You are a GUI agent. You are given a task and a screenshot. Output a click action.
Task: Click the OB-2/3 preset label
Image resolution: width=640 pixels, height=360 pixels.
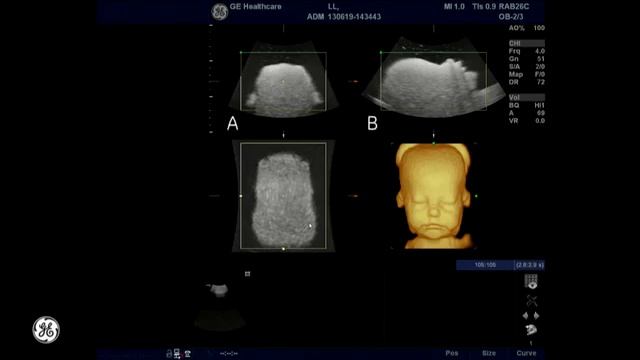511,17
